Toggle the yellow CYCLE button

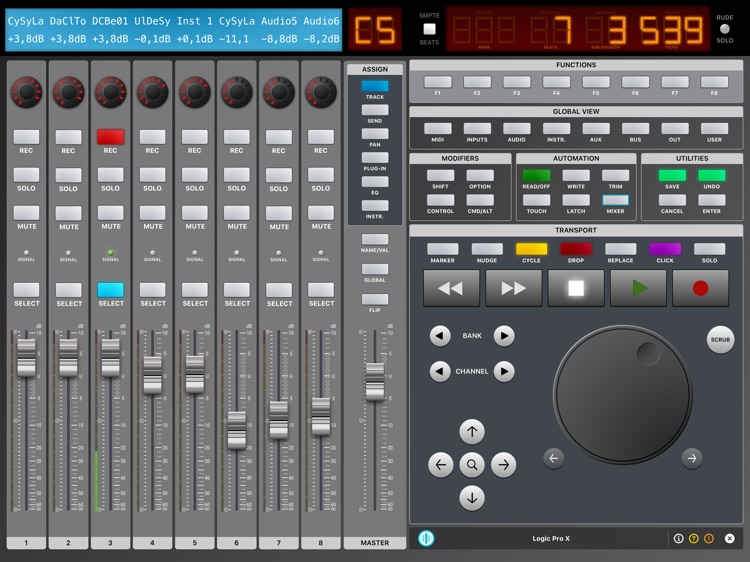[531, 249]
